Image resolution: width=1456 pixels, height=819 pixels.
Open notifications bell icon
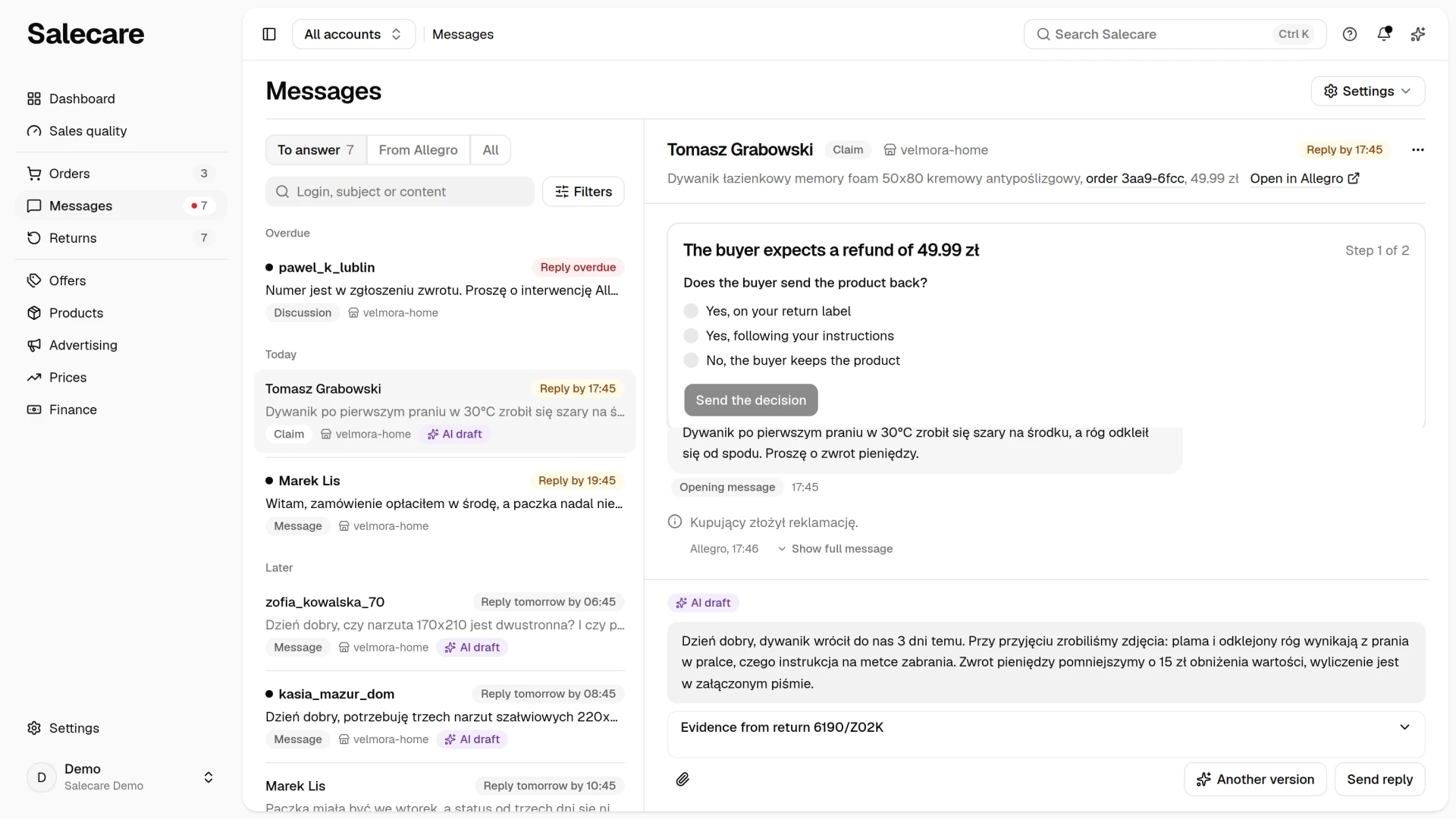(1384, 34)
